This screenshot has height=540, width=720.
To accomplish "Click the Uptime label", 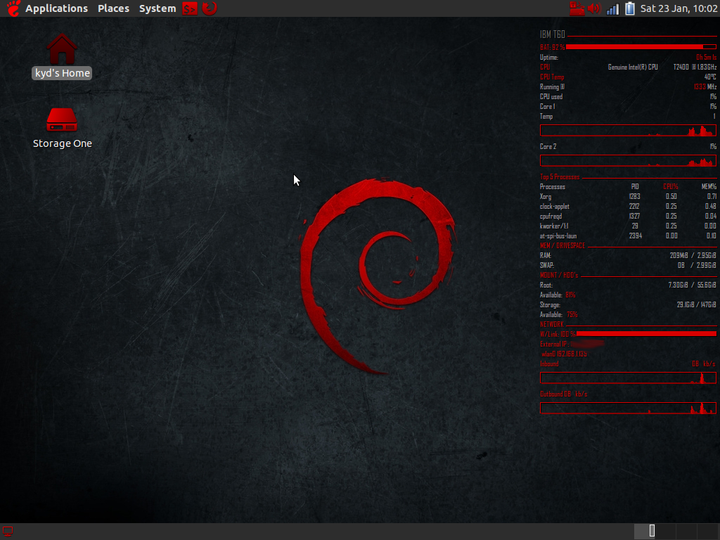I will 549,57.
